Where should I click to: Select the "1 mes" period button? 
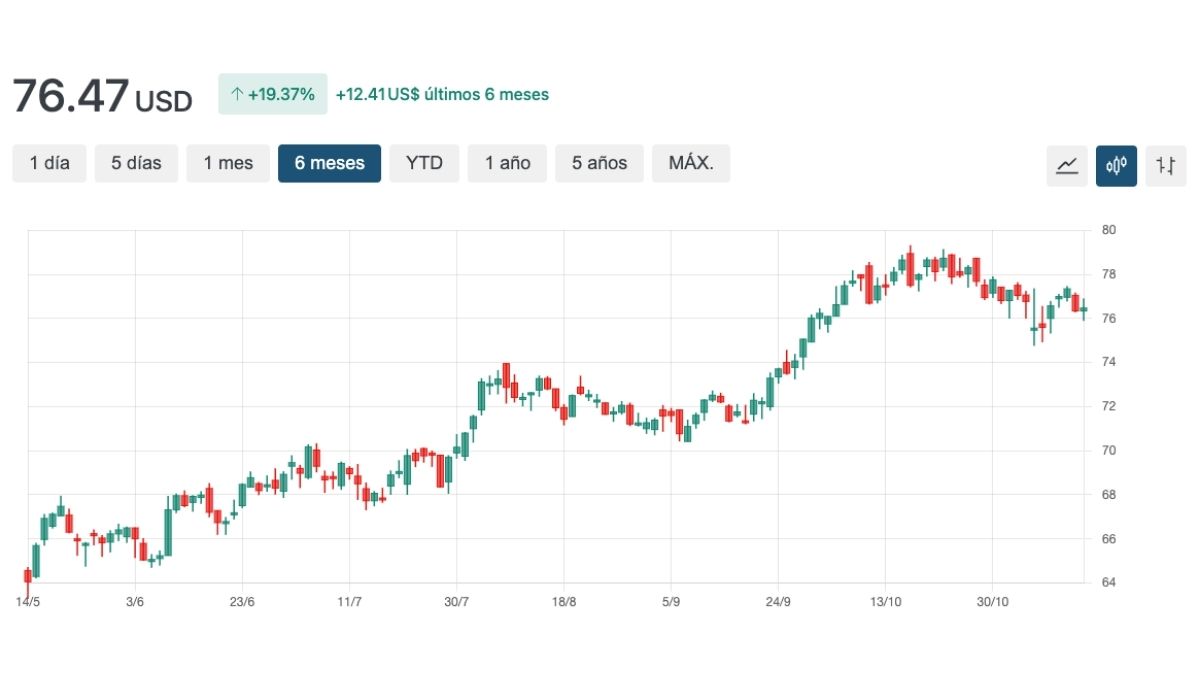click(x=228, y=163)
